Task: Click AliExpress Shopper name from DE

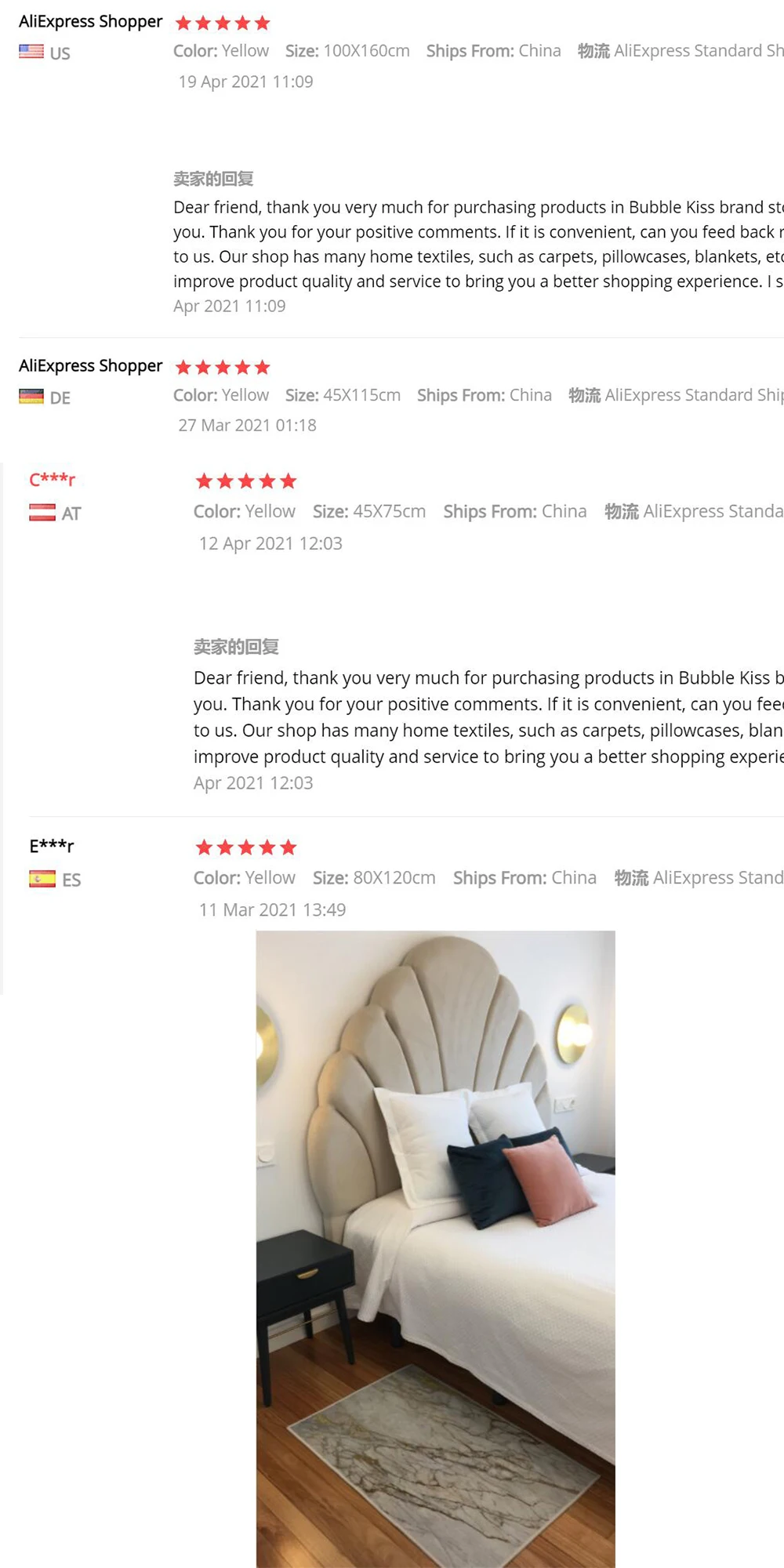Action: (90, 365)
